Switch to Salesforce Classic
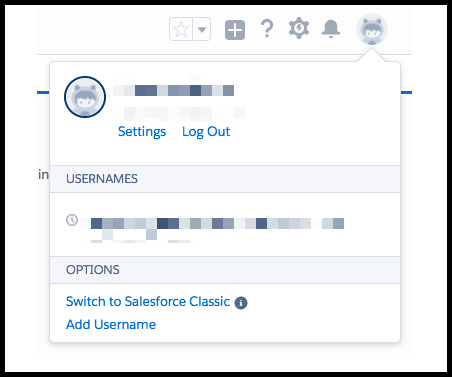452x377 pixels. tap(148, 301)
